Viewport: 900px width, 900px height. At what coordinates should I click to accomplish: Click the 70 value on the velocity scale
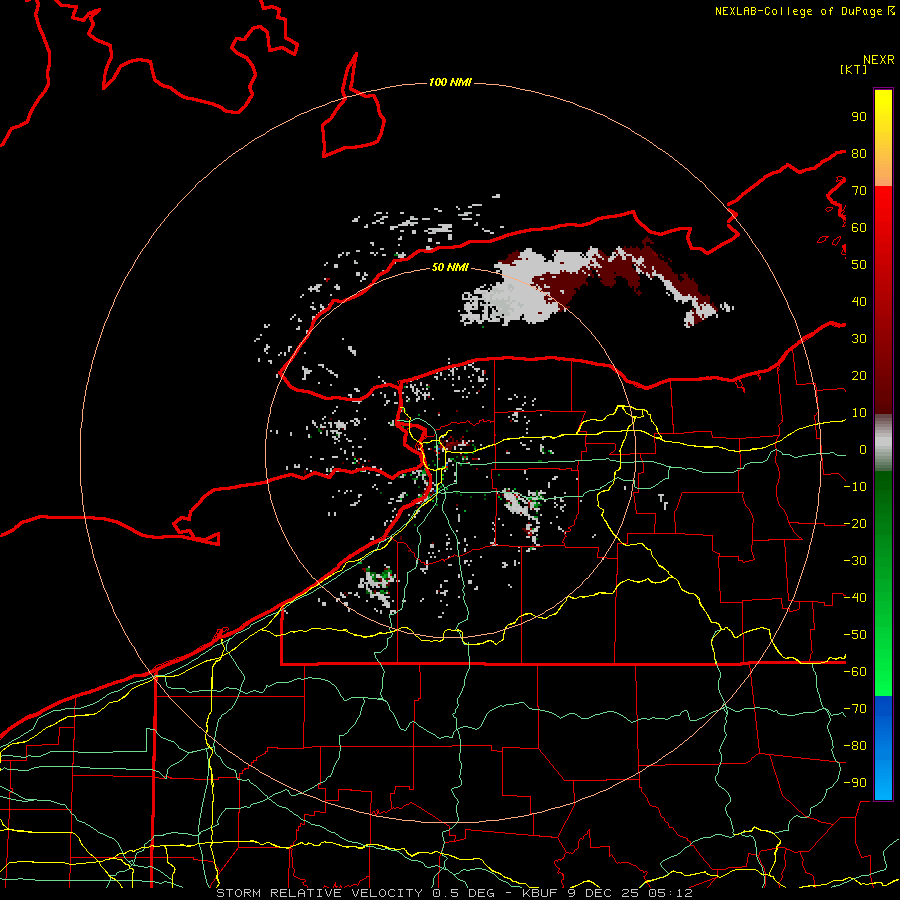859,191
